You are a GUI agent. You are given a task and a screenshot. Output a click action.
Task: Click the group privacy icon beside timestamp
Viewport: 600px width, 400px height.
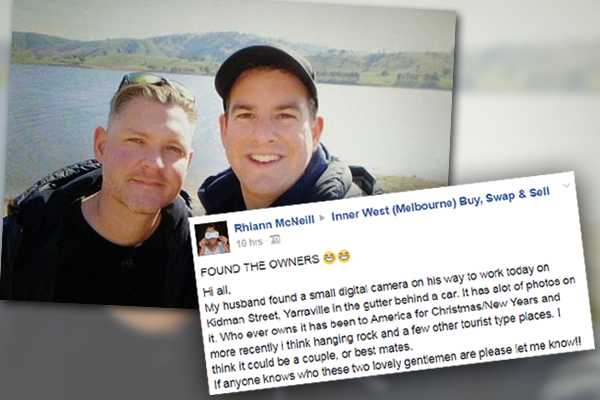click(x=276, y=240)
